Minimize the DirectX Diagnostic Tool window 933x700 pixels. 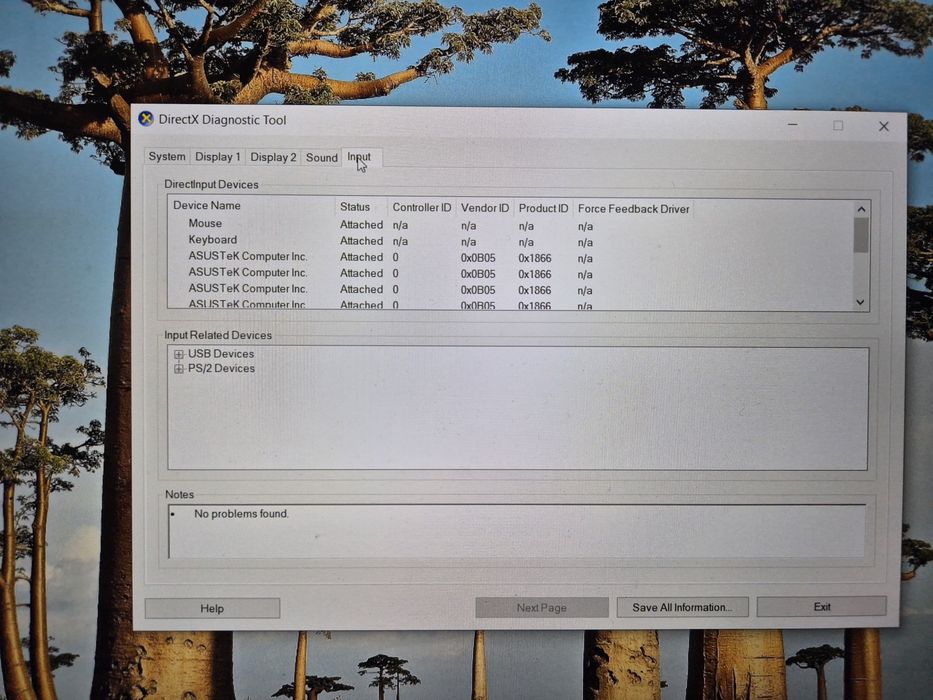(x=793, y=125)
